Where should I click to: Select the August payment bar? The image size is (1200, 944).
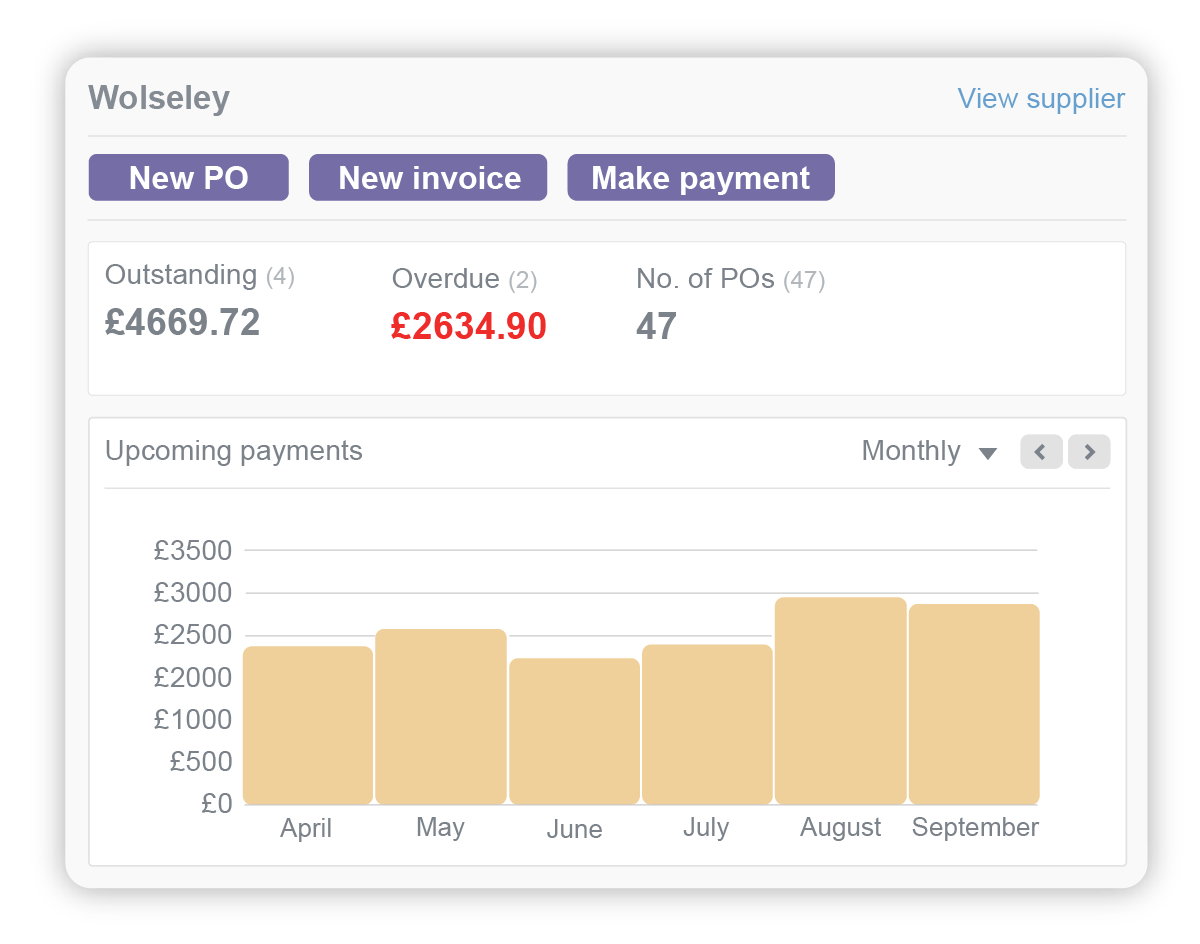click(x=840, y=700)
